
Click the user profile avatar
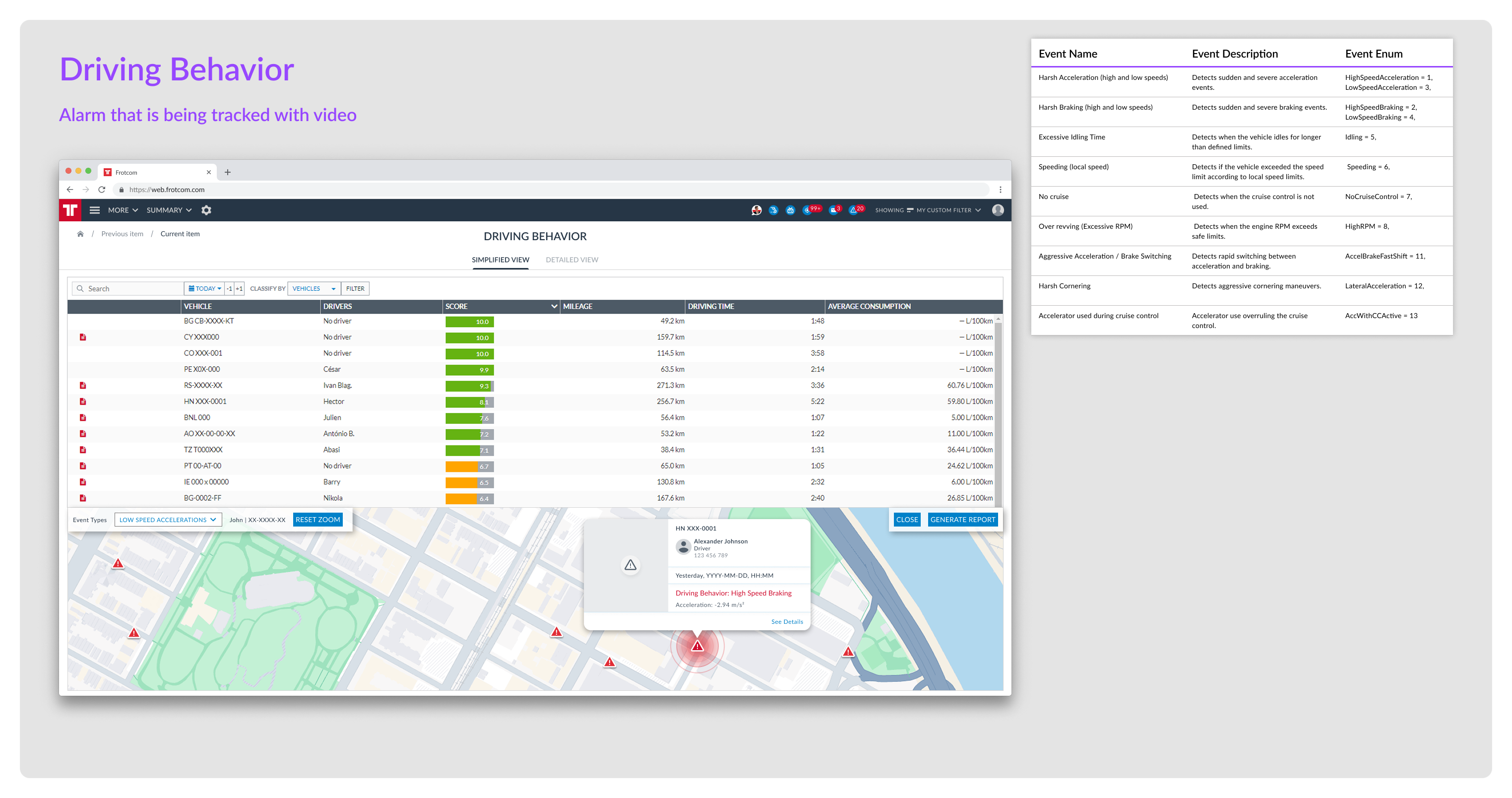(x=998, y=210)
